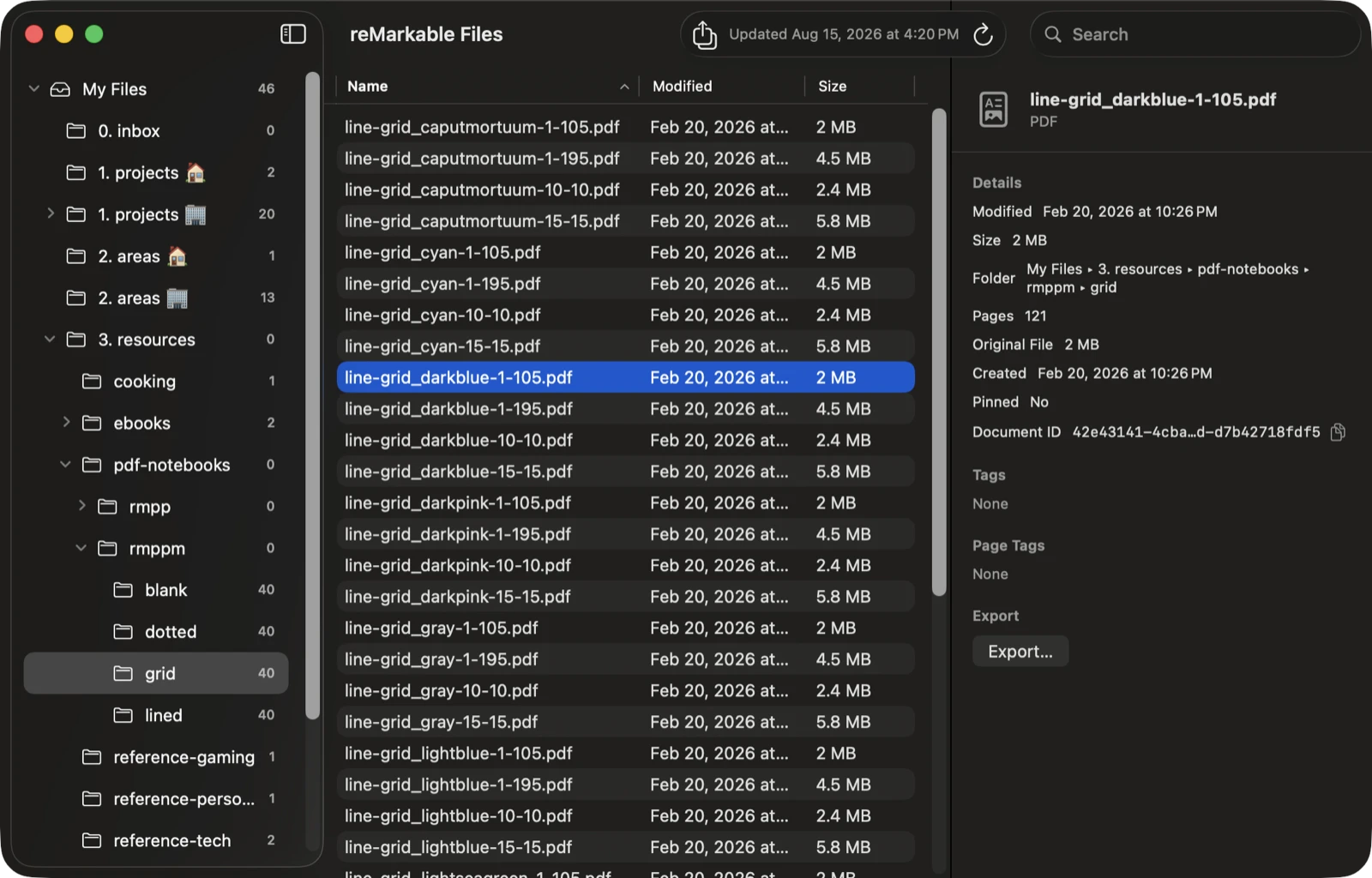
Task: Select line-grid_darkblue-1-195.pdf
Action: pos(626,409)
